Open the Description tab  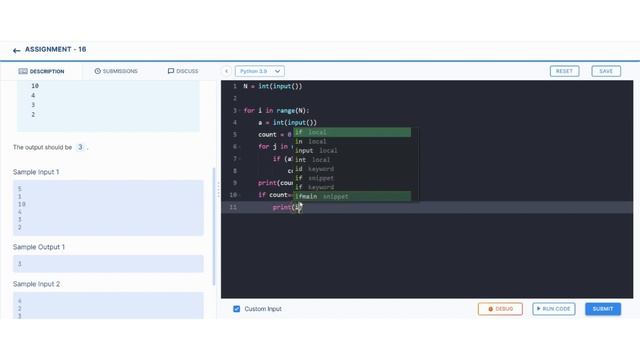[41, 71]
